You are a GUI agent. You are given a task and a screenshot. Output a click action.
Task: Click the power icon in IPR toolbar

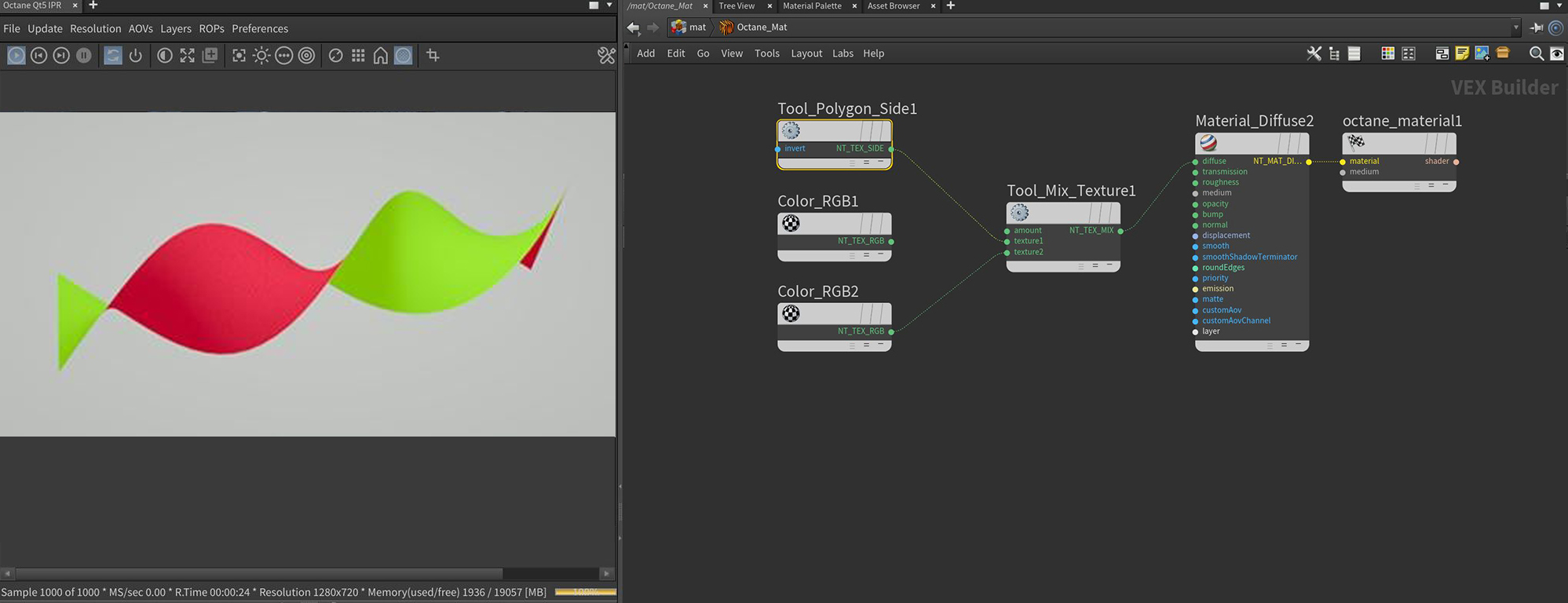[136, 56]
